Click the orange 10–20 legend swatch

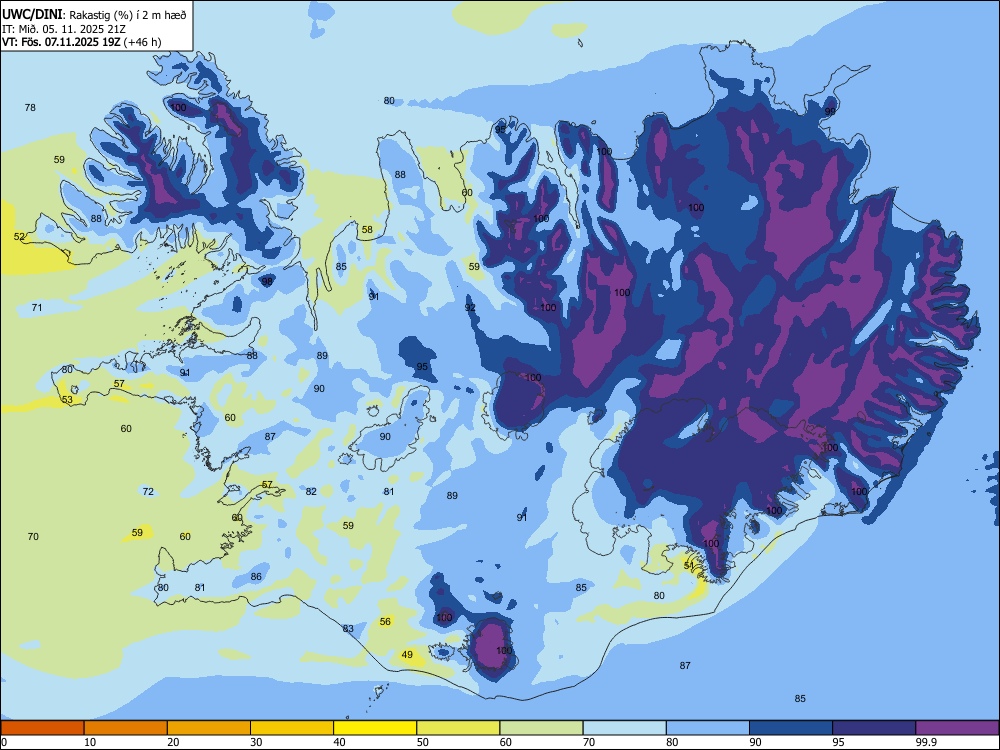click(x=126, y=728)
